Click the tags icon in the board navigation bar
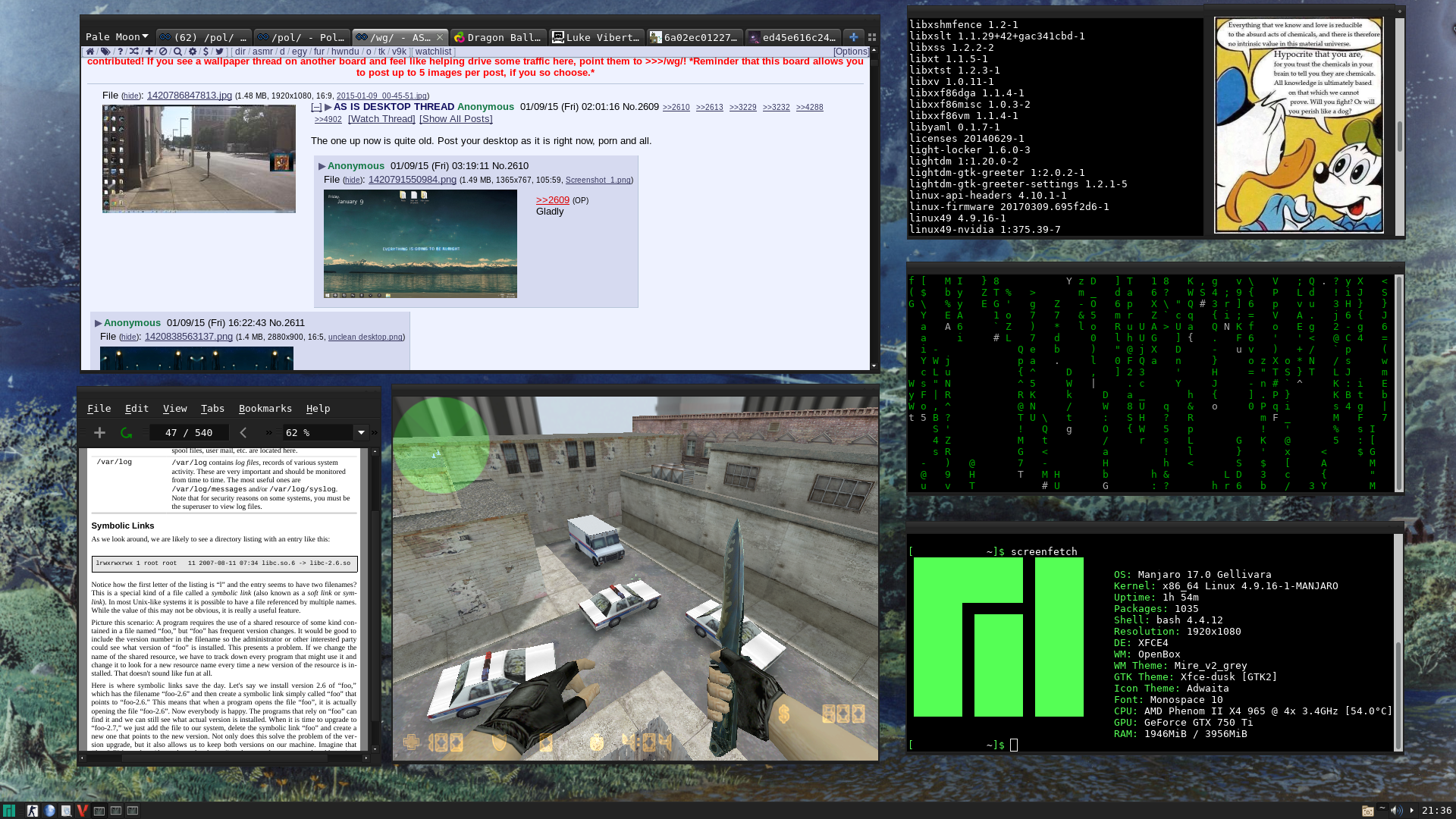This screenshot has width=1456, height=819. [105, 52]
